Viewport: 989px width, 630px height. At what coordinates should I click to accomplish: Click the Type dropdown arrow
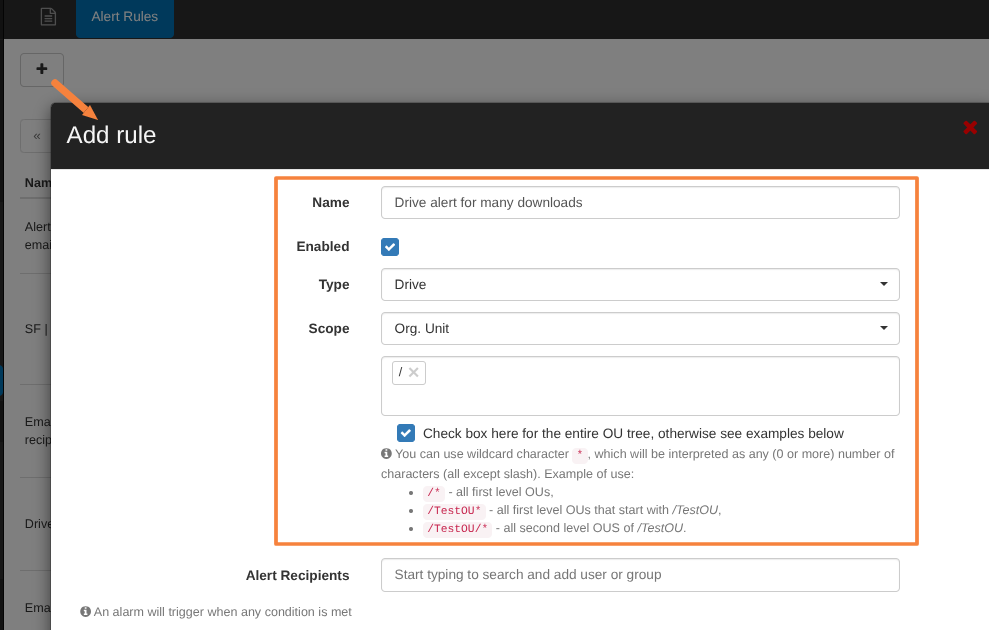click(883, 284)
